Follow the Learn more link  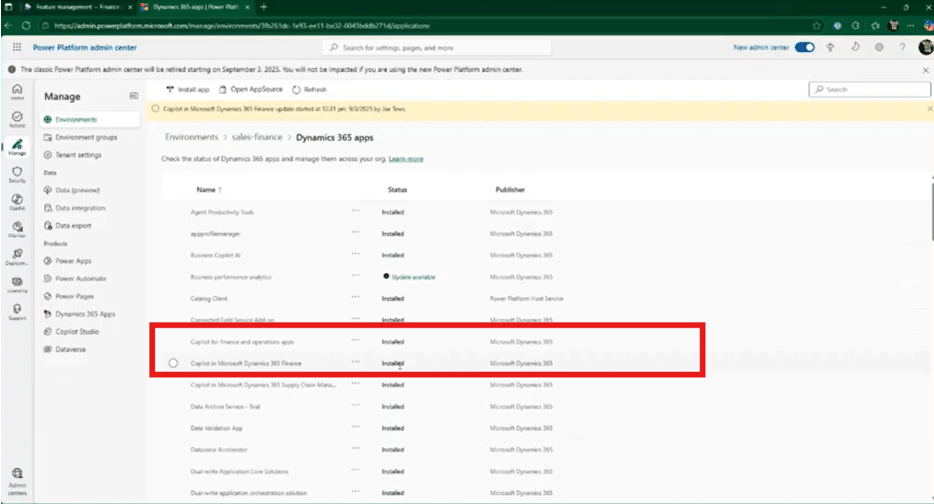pyautogui.click(x=406, y=159)
